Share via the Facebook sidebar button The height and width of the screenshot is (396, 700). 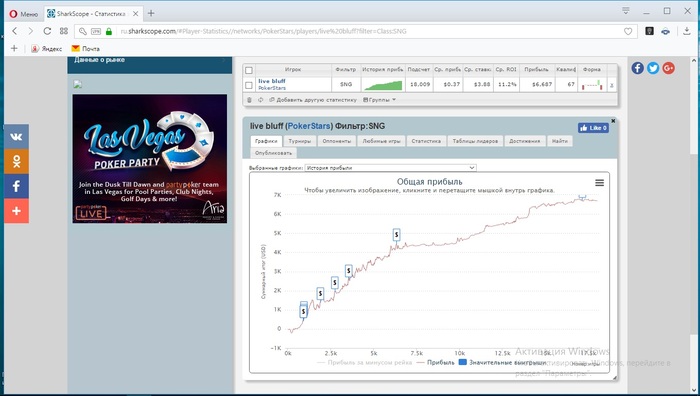click(17, 186)
